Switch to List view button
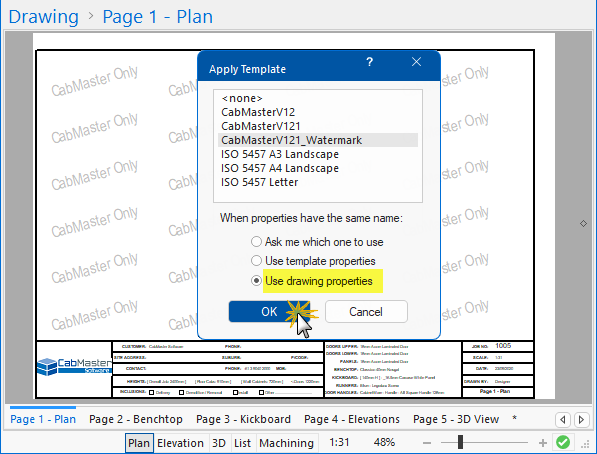 point(243,443)
